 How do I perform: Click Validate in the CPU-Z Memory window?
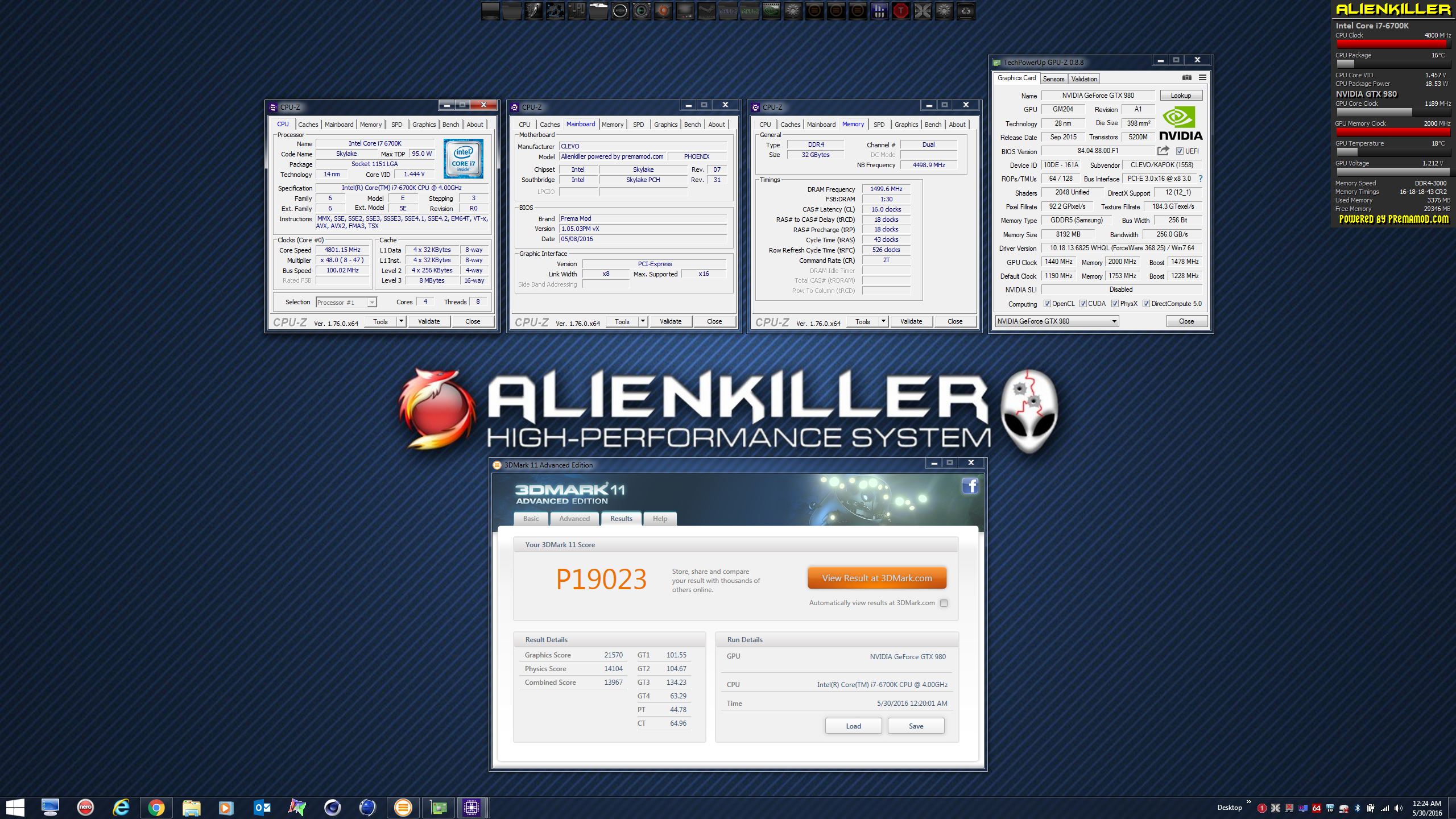pyautogui.click(x=911, y=321)
